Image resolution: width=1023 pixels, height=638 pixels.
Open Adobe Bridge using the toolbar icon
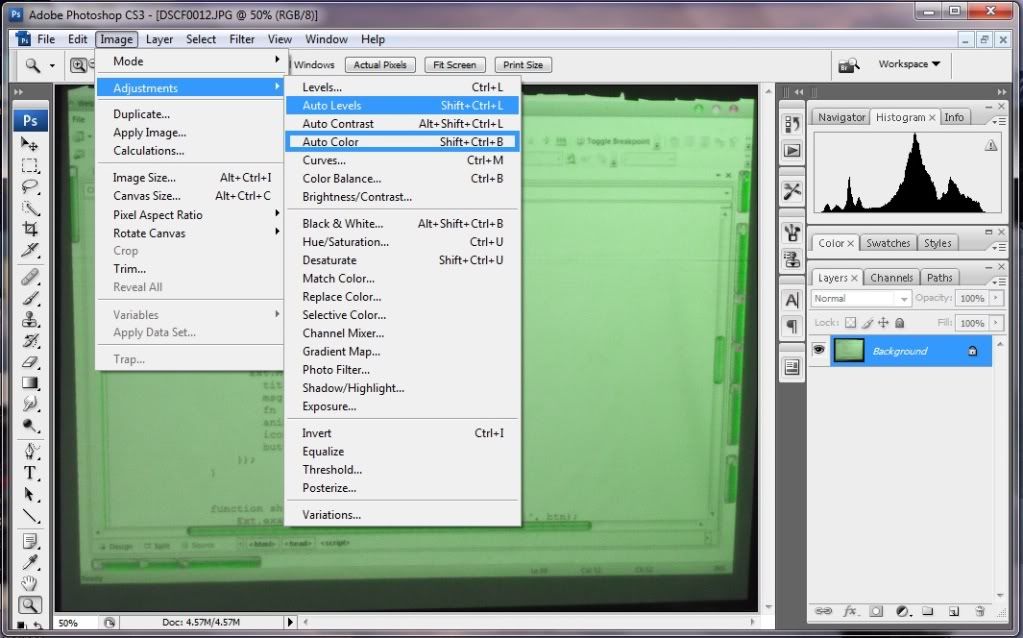(x=848, y=65)
